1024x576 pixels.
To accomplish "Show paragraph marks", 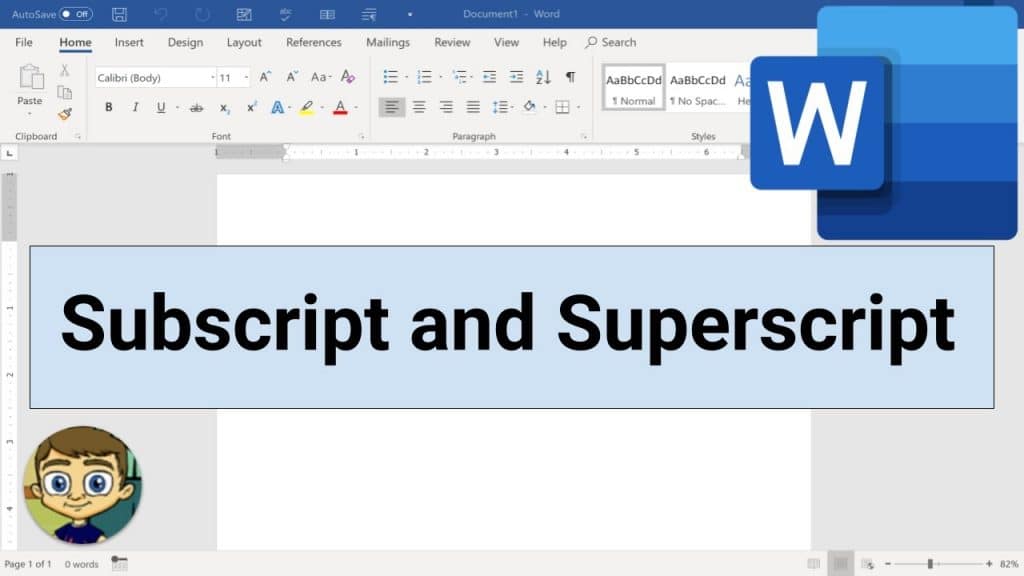I will [x=569, y=77].
